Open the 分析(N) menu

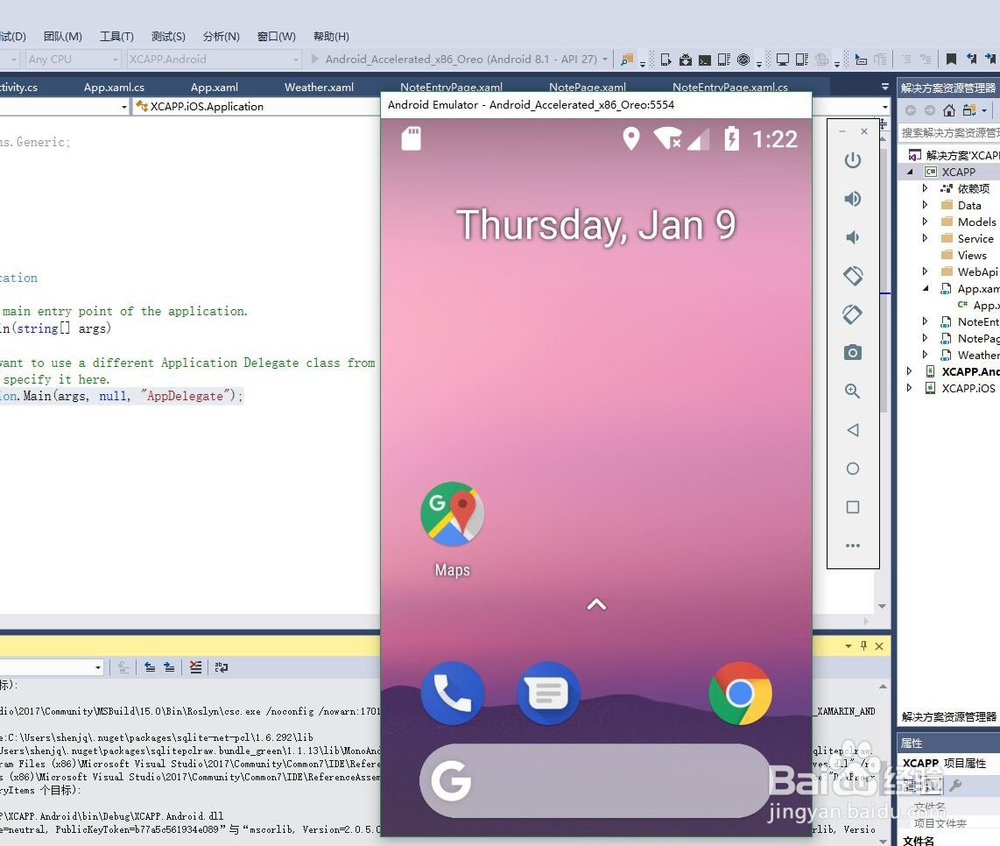pyautogui.click(x=221, y=36)
